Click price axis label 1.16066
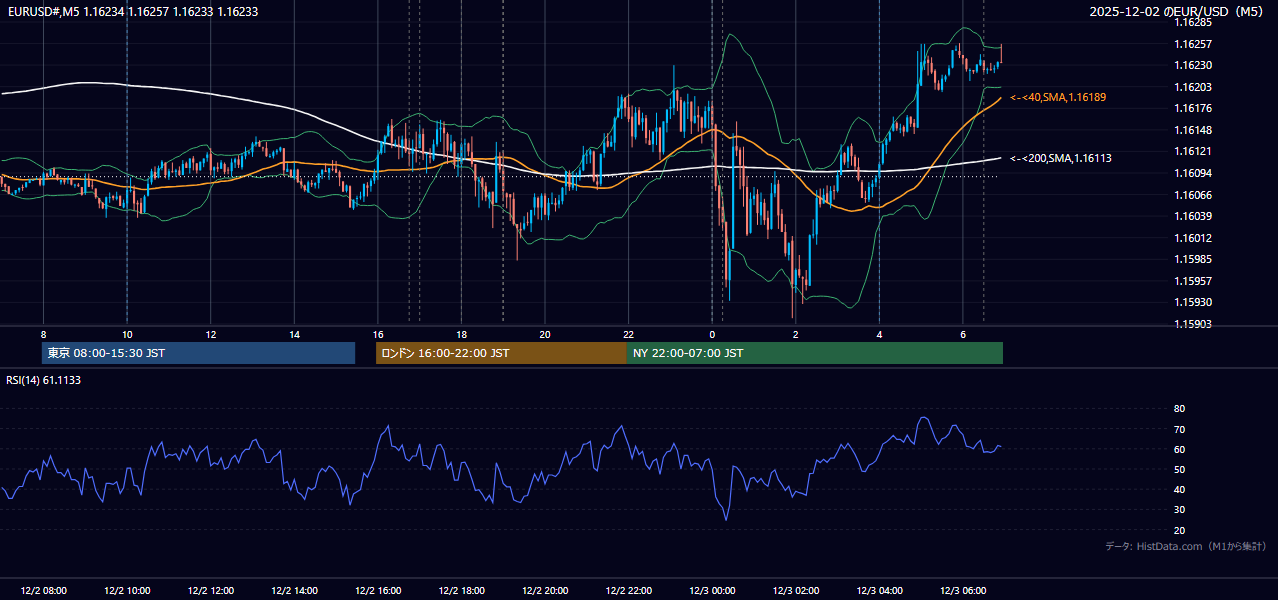The height and width of the screenshot is (600, 1278). [1193, 195]
